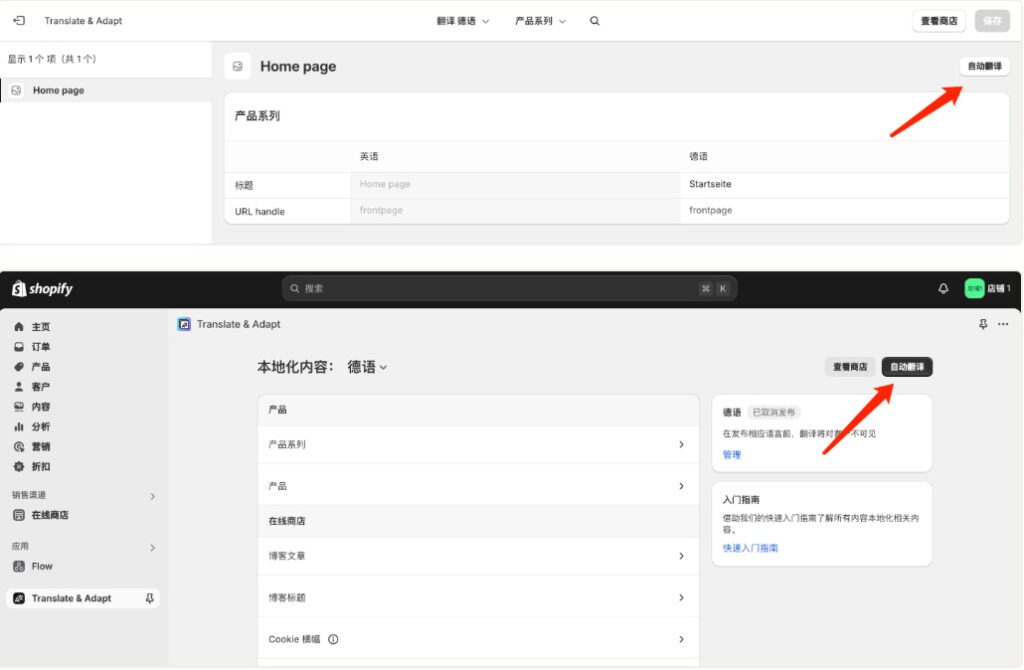The height and width of the screenshot is (670, 1024).
Task: Select 在线商店 sales channel
Action: pyautogui.click(x=49, y=515)
